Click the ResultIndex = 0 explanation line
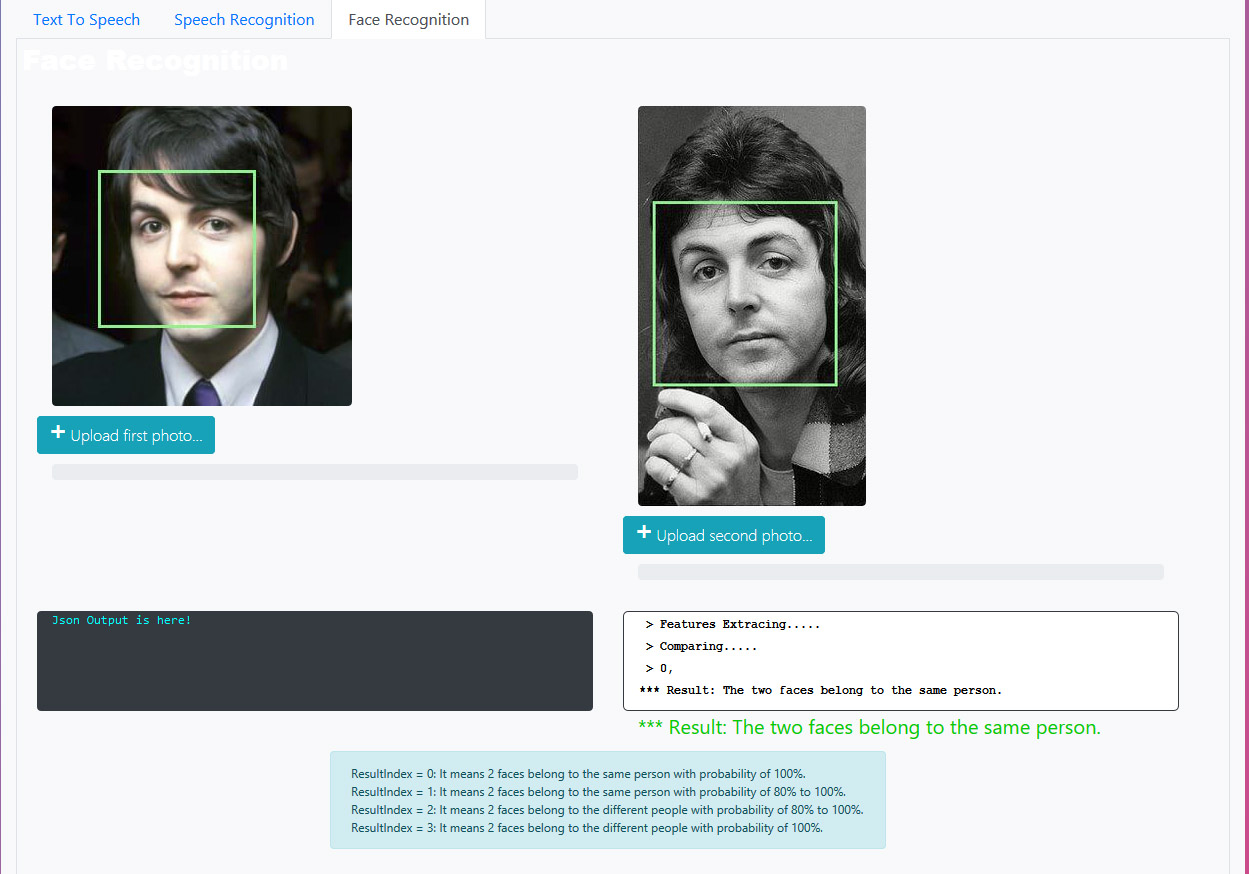 [x=578, y=774]
